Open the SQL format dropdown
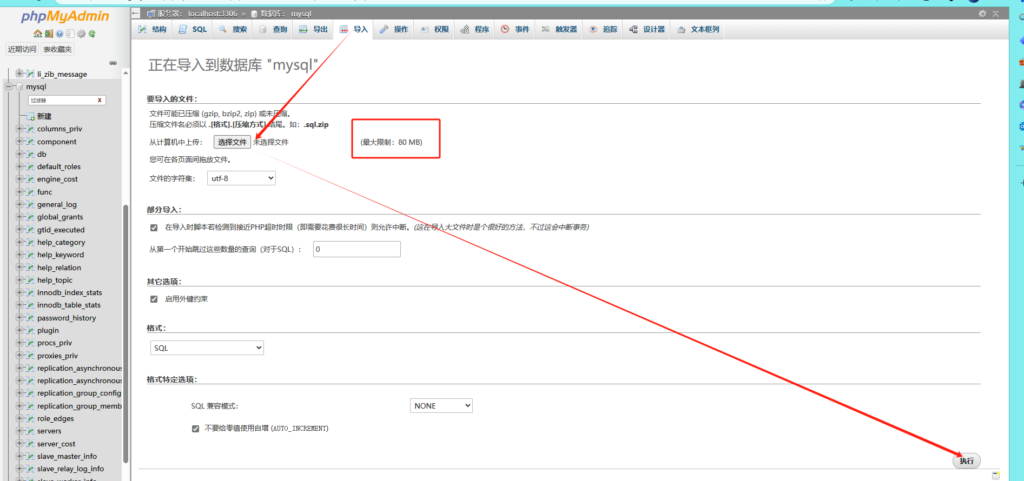 tap(207, 348)
